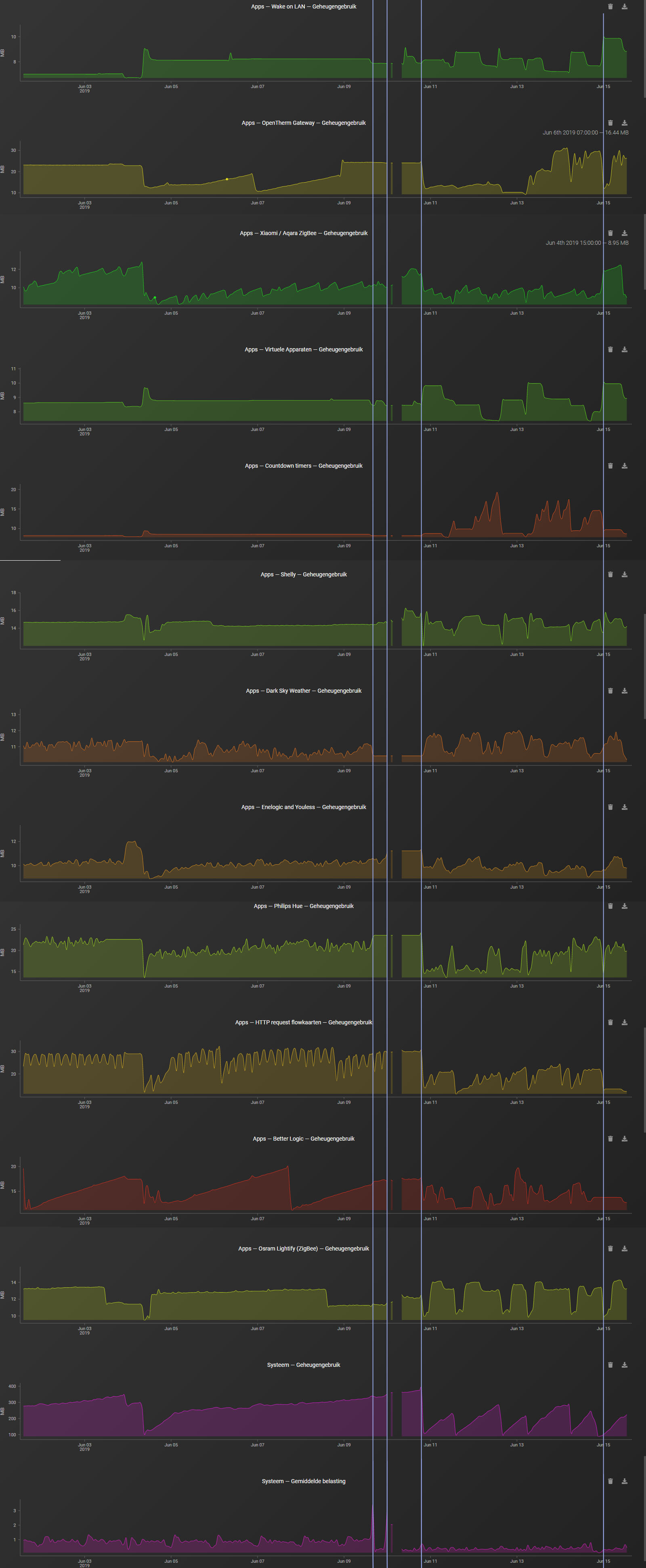Download the Philips Hue chart data

(x=624, y=906)
